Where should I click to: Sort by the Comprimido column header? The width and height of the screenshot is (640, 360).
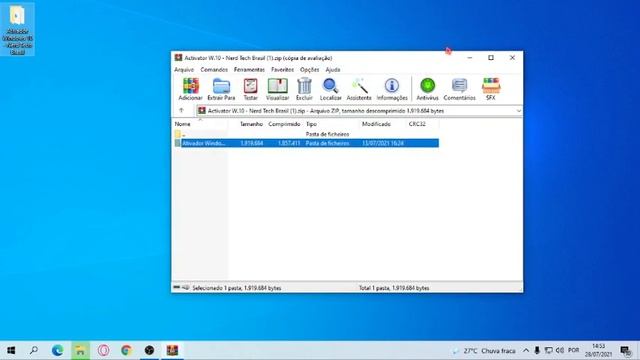pyautogui.click(x=284, y=124)
